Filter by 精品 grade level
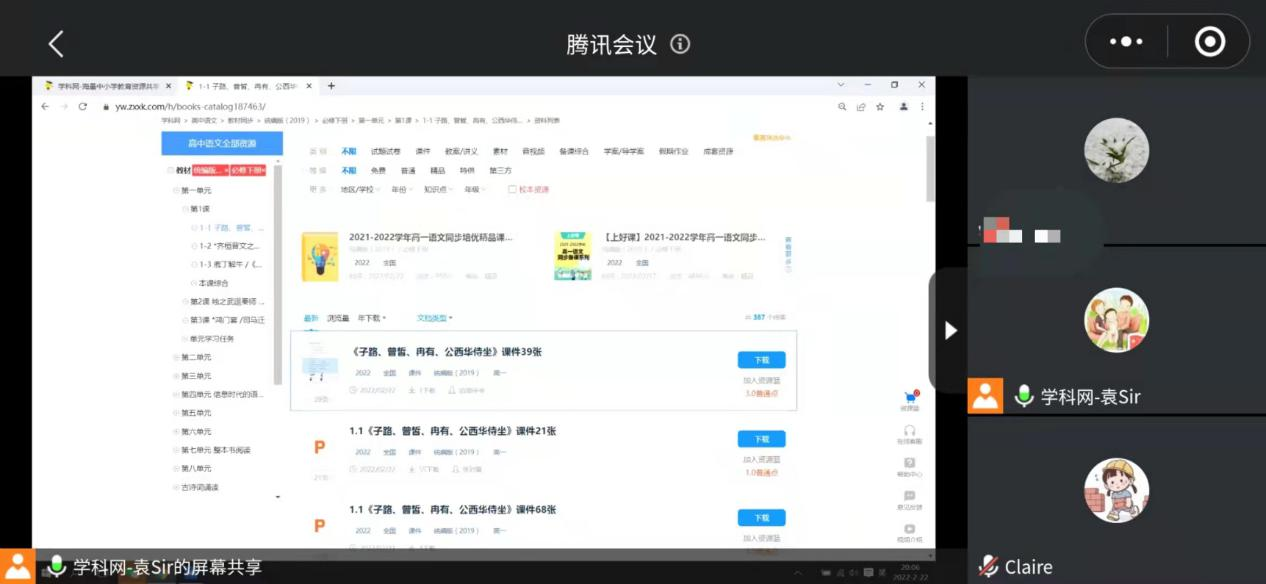 coord(438,170)
